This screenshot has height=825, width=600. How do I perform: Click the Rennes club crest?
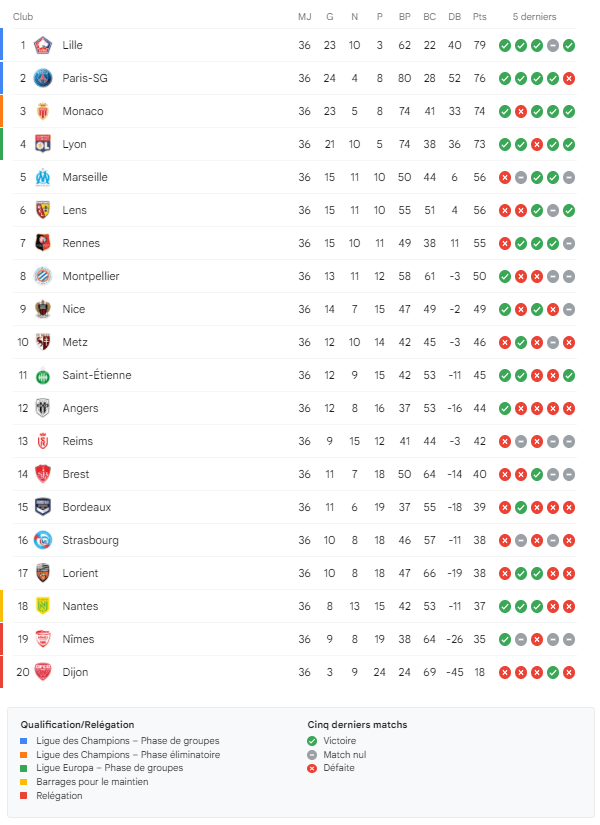[x=43, y=243]
